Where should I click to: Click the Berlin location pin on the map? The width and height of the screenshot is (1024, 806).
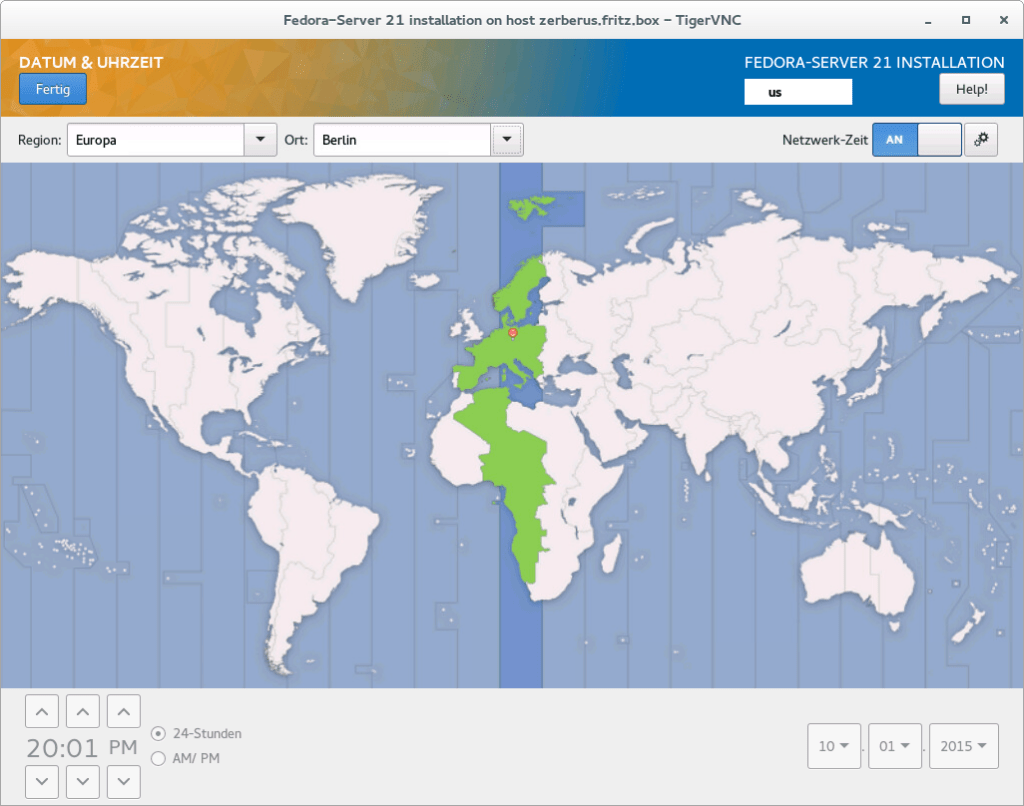click(x=513, y=332)
